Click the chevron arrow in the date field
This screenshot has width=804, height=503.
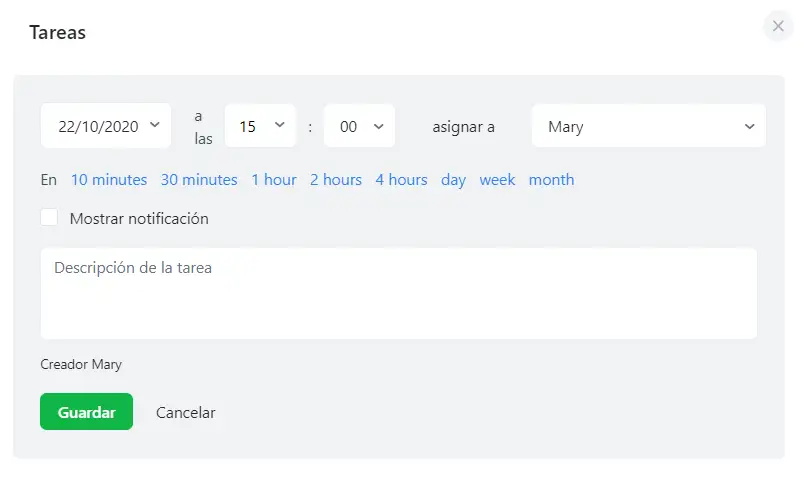154,125
